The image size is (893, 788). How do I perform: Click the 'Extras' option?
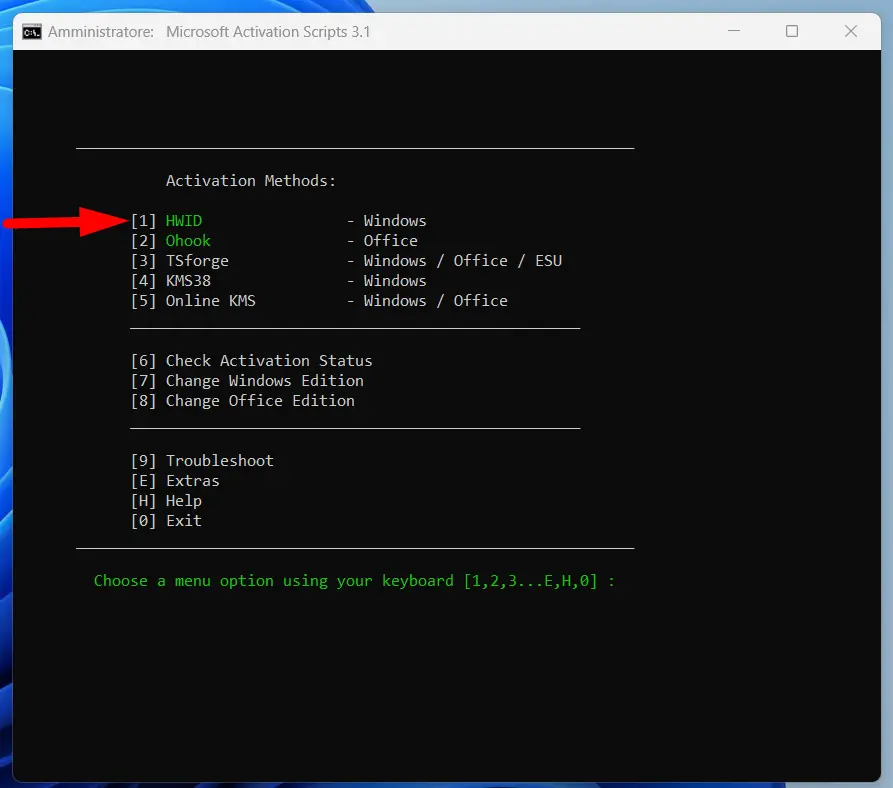(175, 481)
